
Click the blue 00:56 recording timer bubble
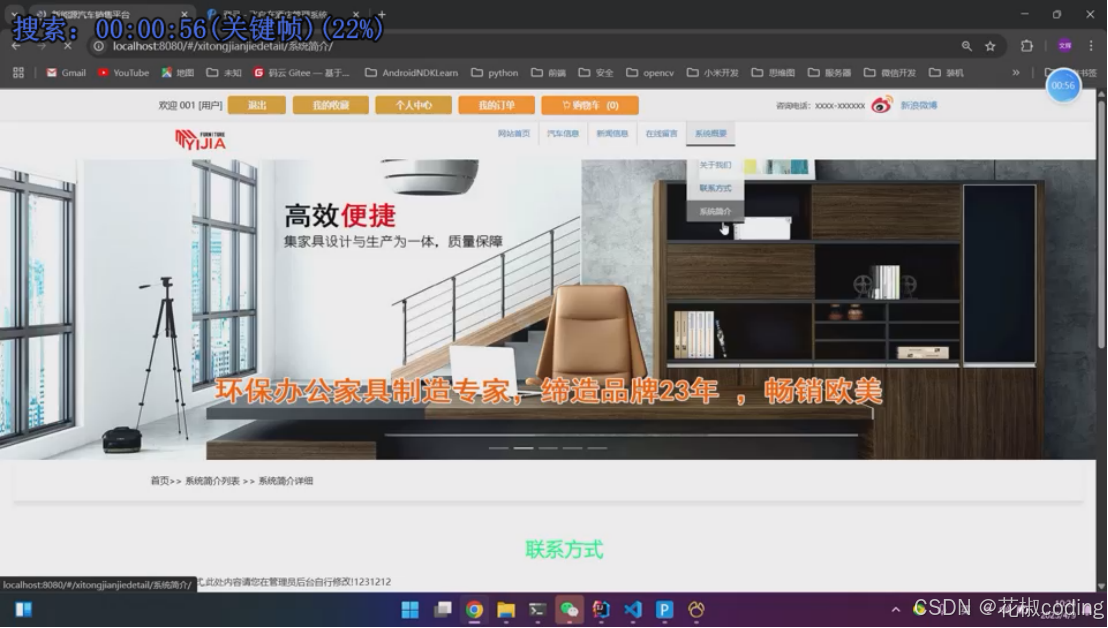(1063, 85)
